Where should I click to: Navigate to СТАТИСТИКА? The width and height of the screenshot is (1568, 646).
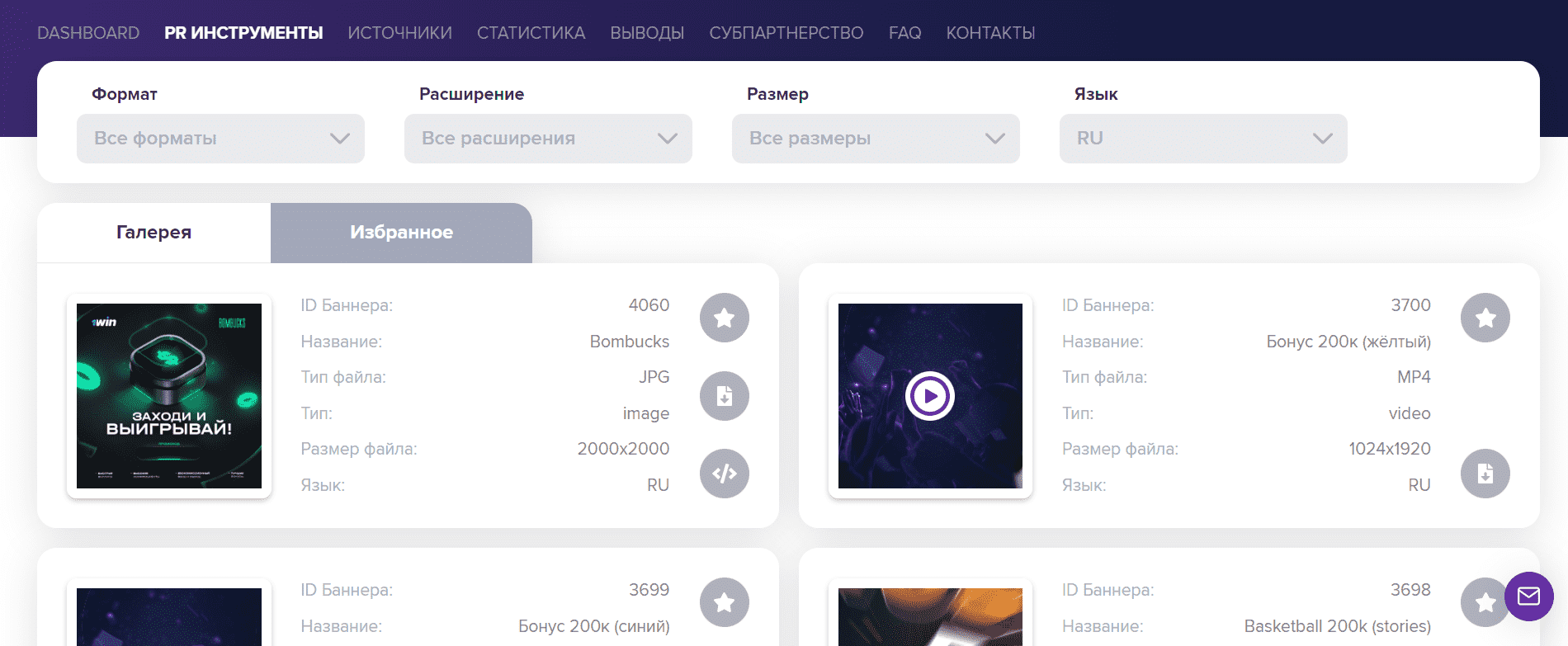[531, 33]
